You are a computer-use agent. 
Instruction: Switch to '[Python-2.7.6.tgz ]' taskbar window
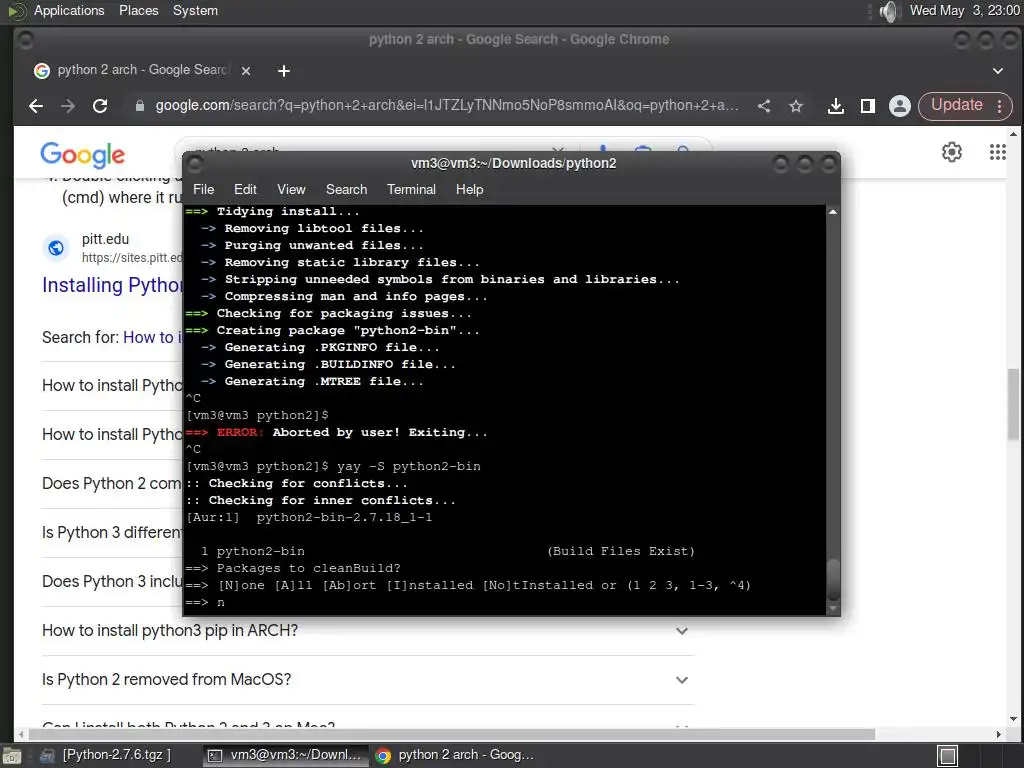click(x=108, y=755)
